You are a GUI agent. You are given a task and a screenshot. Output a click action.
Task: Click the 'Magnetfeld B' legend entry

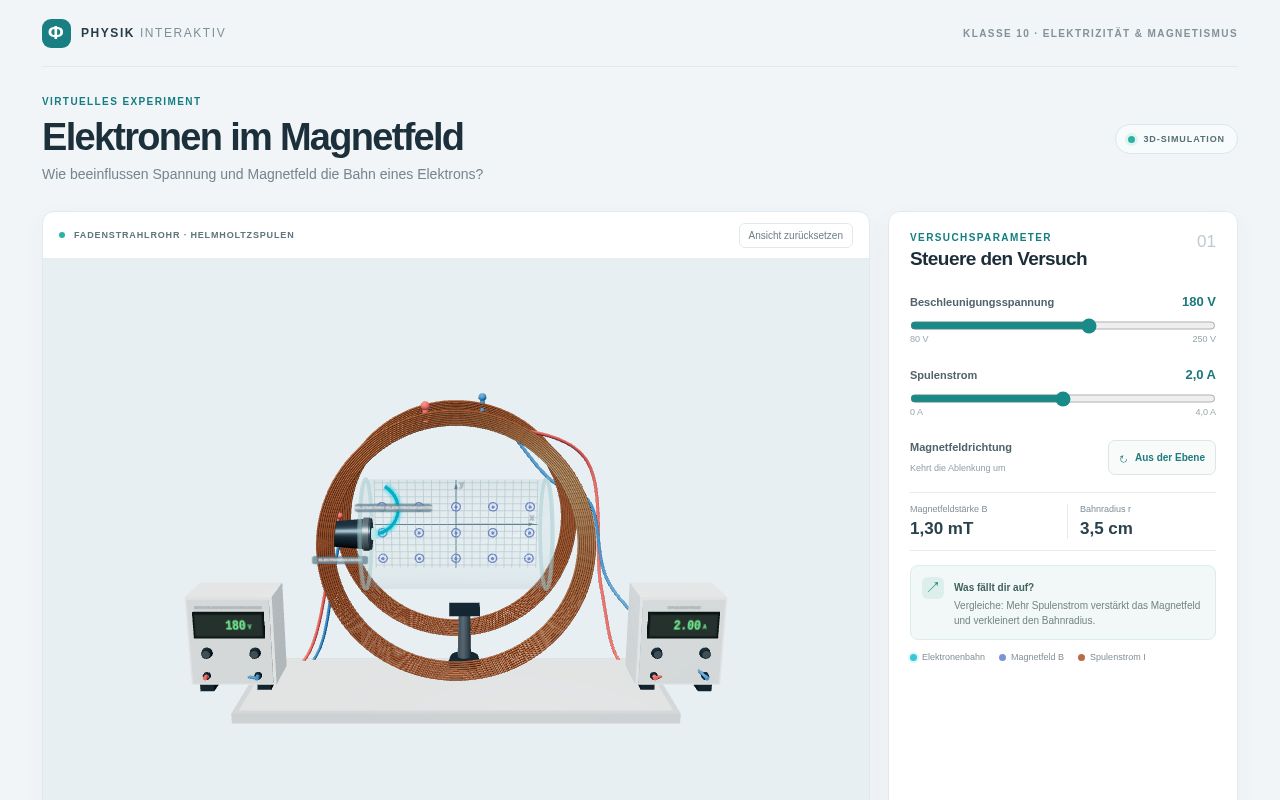pos(1031,657)
